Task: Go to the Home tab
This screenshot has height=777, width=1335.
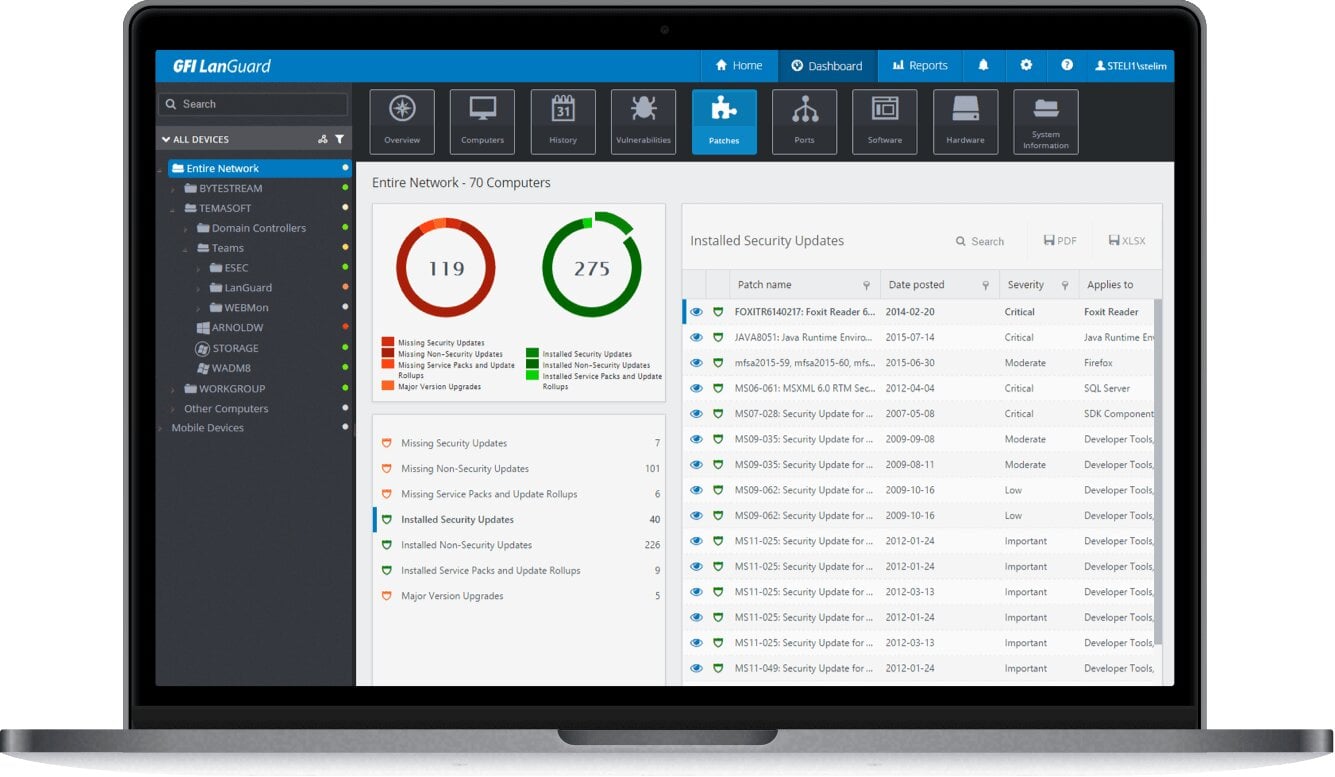Action: (x=739, y=66)
